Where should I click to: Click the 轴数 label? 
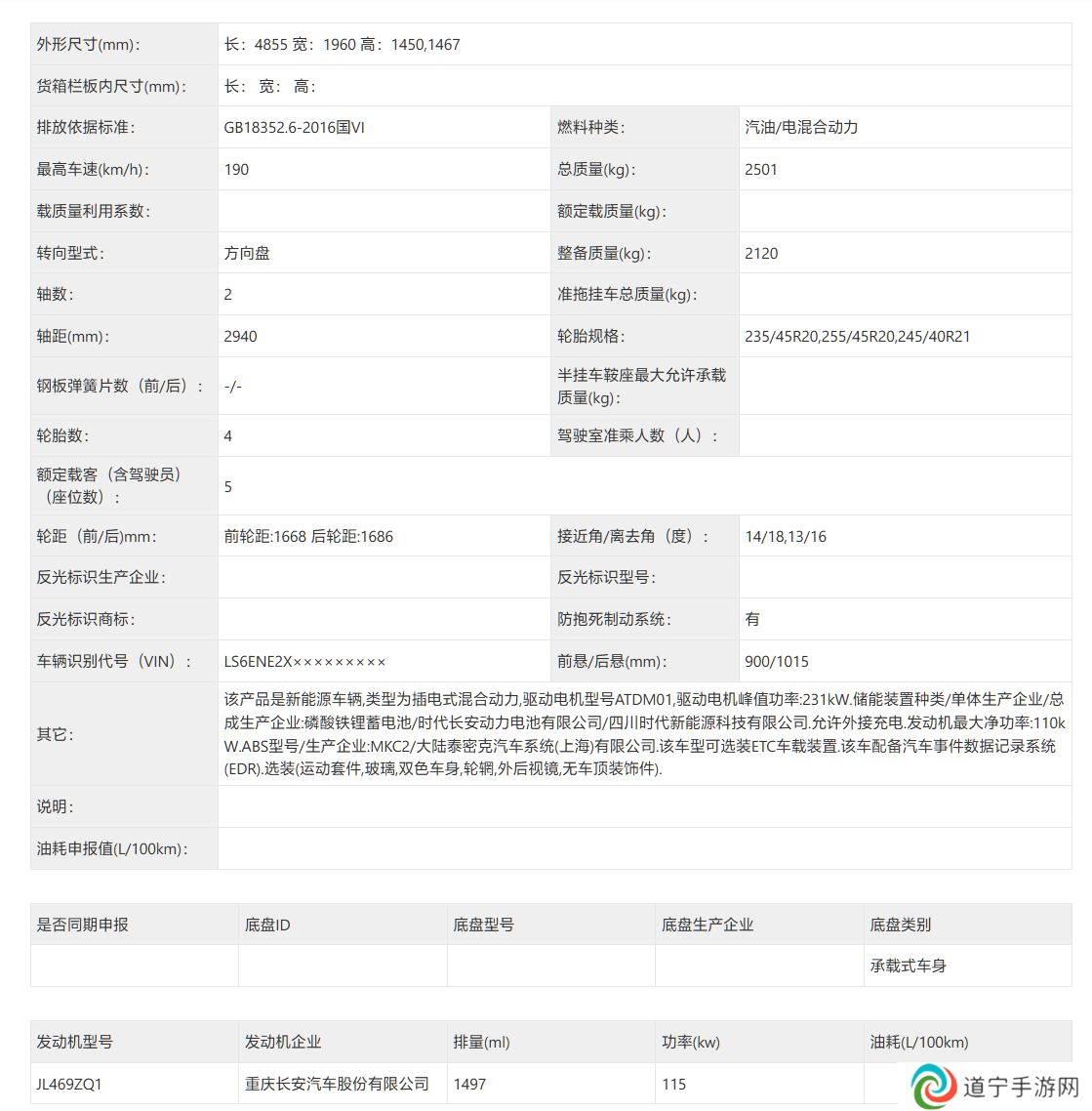(x=56, y=294)
